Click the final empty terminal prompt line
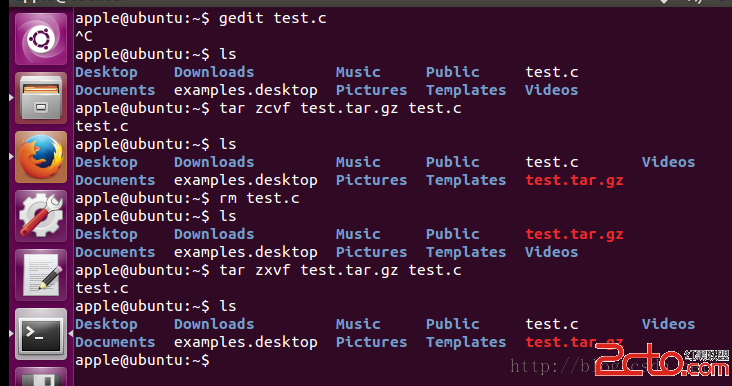The width and height of the screenshot is (732, 386). pos(142,360)
